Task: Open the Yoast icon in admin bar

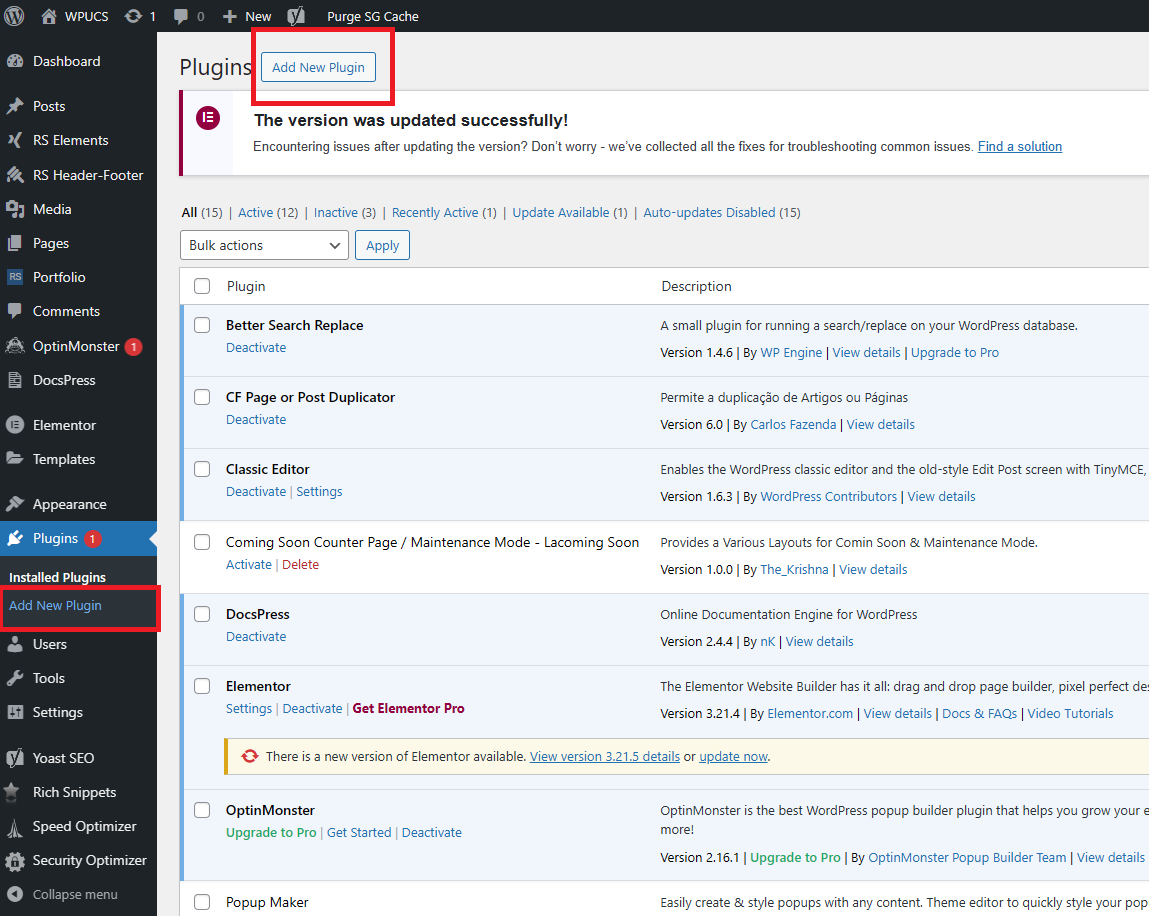Action: (x=296, y=16)
